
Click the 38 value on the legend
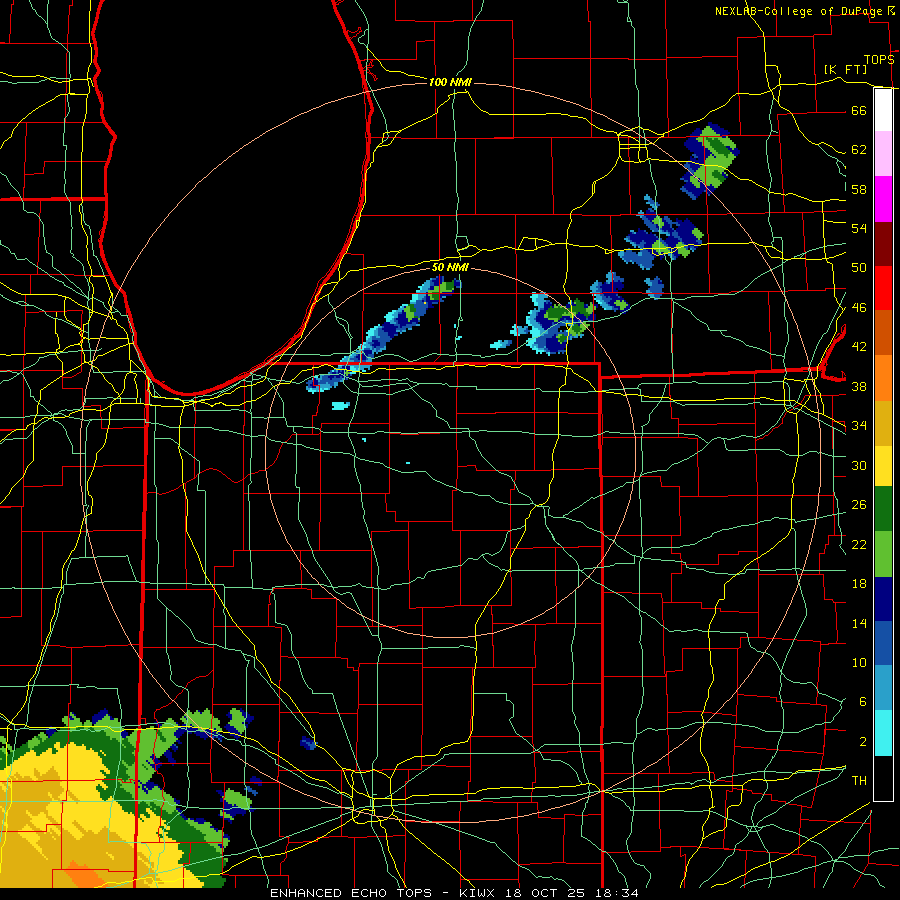[859, 386]
